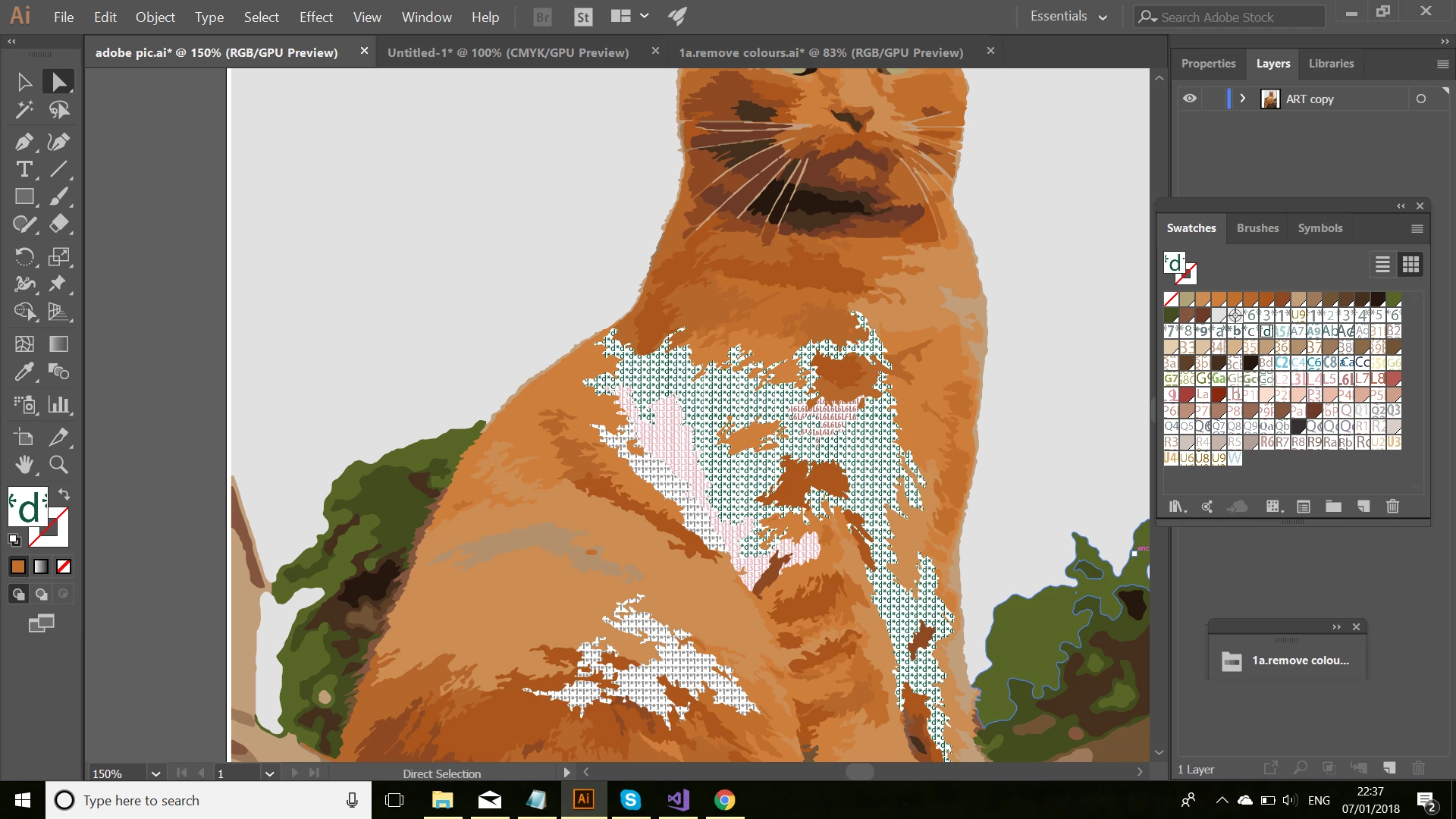Select the Type tool
The height and width of the screenshot is (819, 1456).
pos(24,169)
